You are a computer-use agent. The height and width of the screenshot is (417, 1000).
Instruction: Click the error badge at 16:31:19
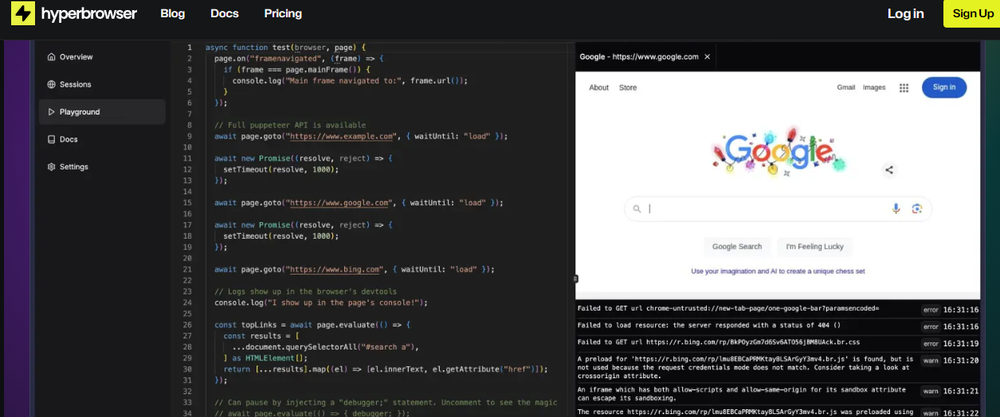(x=930, y=343)
